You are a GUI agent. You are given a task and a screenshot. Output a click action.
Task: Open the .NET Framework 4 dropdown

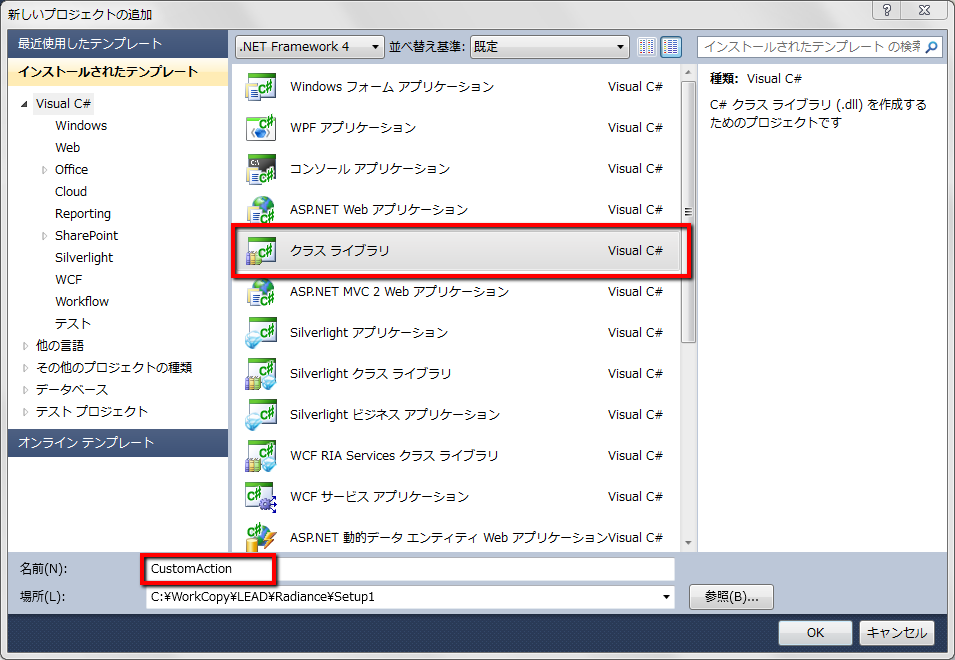(x=309, y=47)
